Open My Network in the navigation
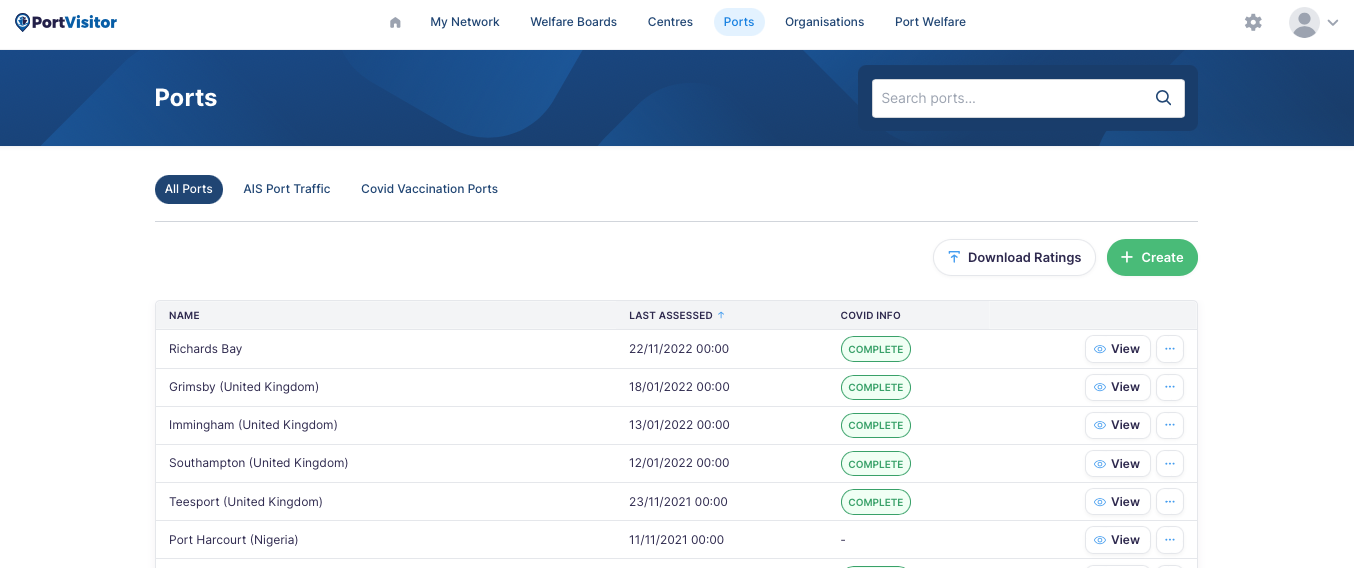The width and height of the screenshot is (1354, 568). point(465,22)
